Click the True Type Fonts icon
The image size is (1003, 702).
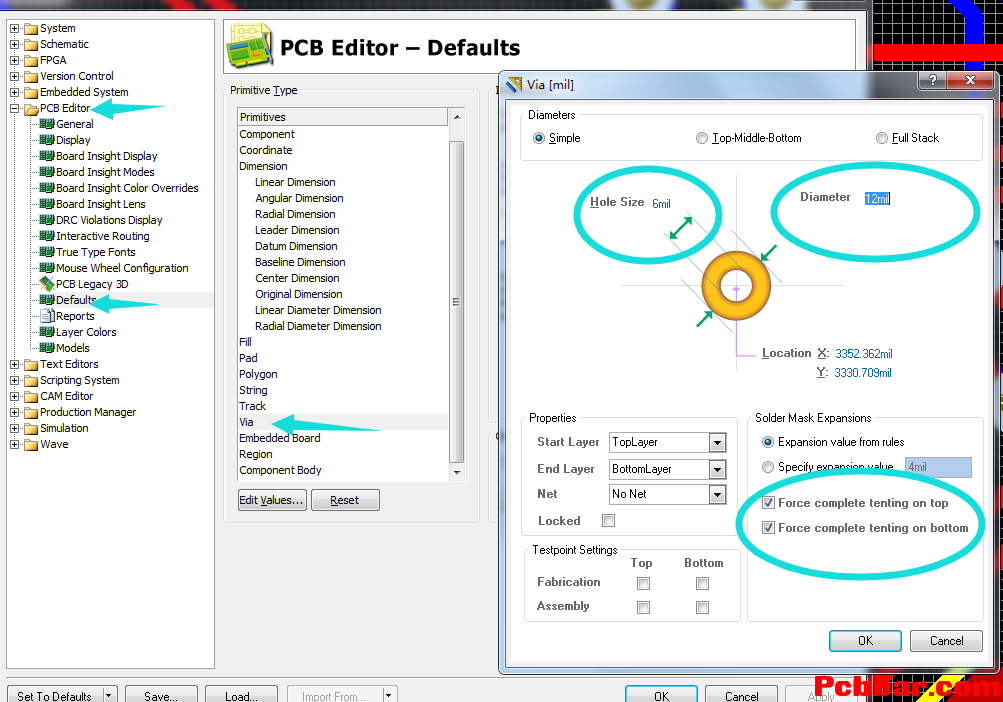pos(47,251)
